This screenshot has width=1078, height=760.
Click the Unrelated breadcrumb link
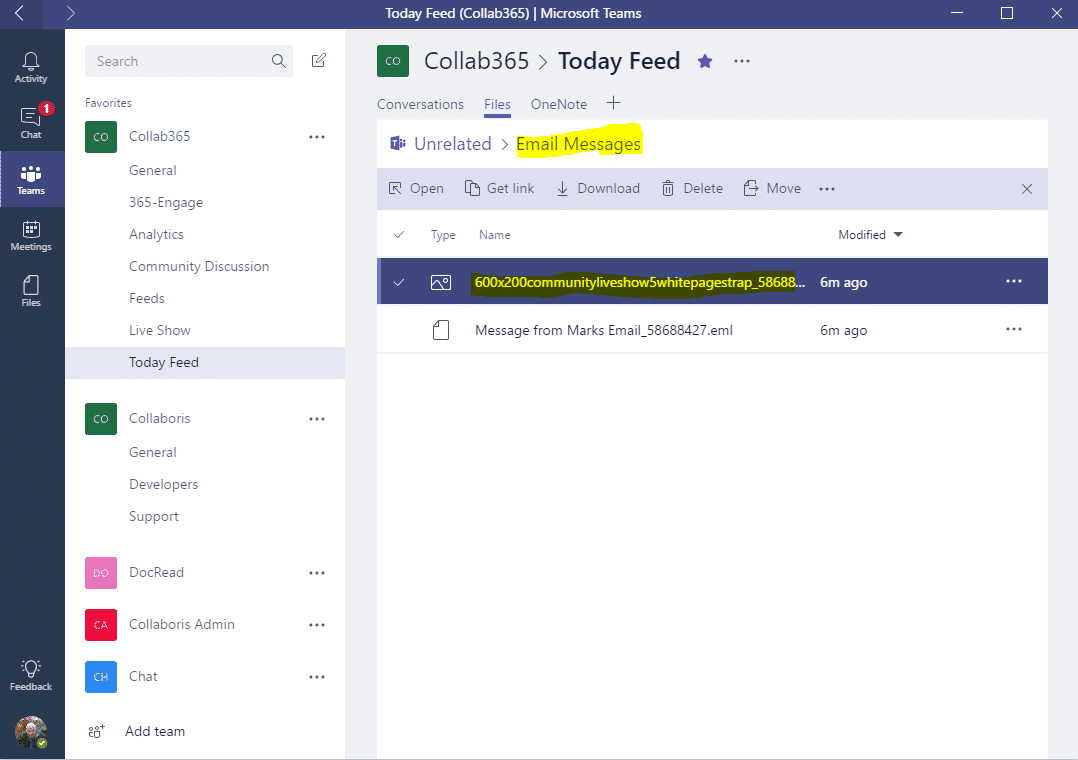coord(452,144)
